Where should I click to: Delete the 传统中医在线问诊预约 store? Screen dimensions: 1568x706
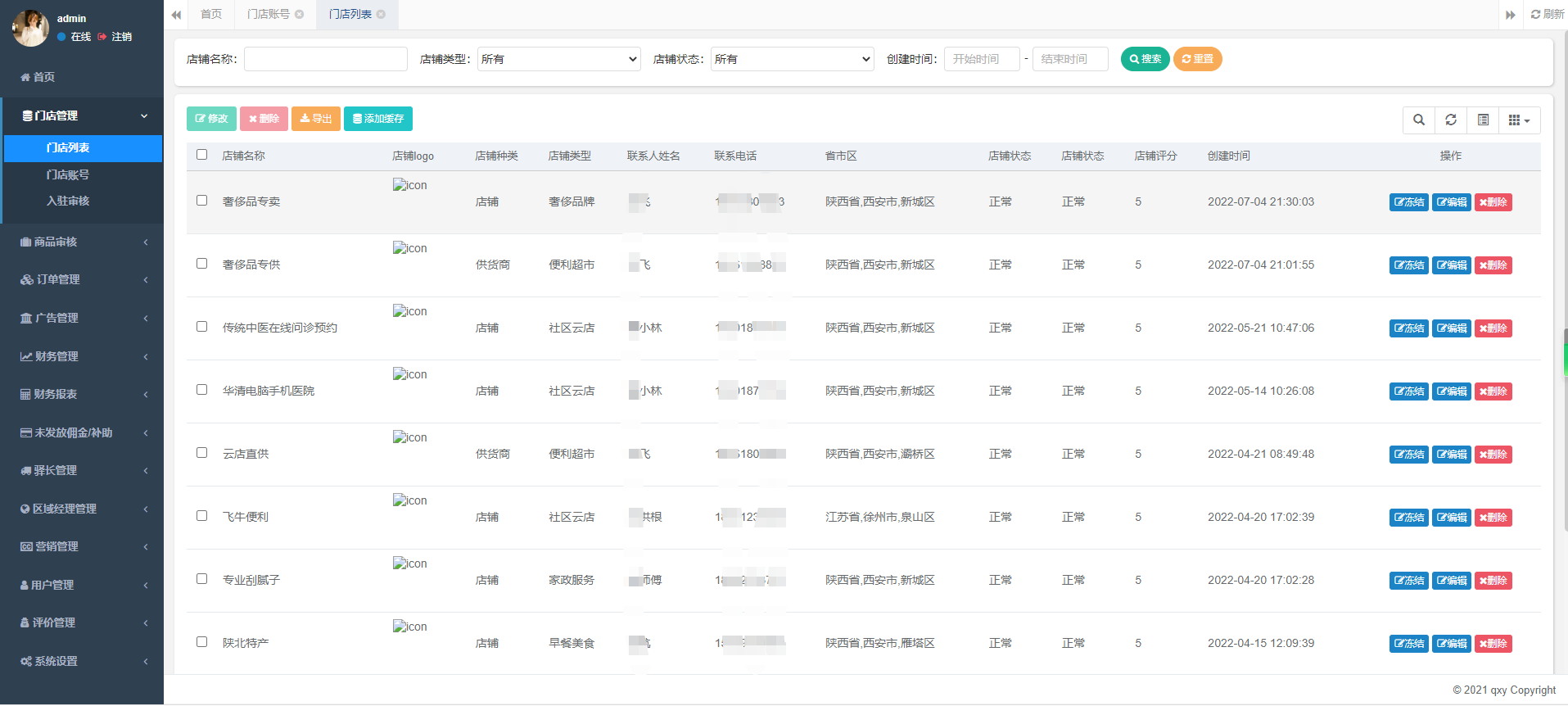click(1493, 328)
